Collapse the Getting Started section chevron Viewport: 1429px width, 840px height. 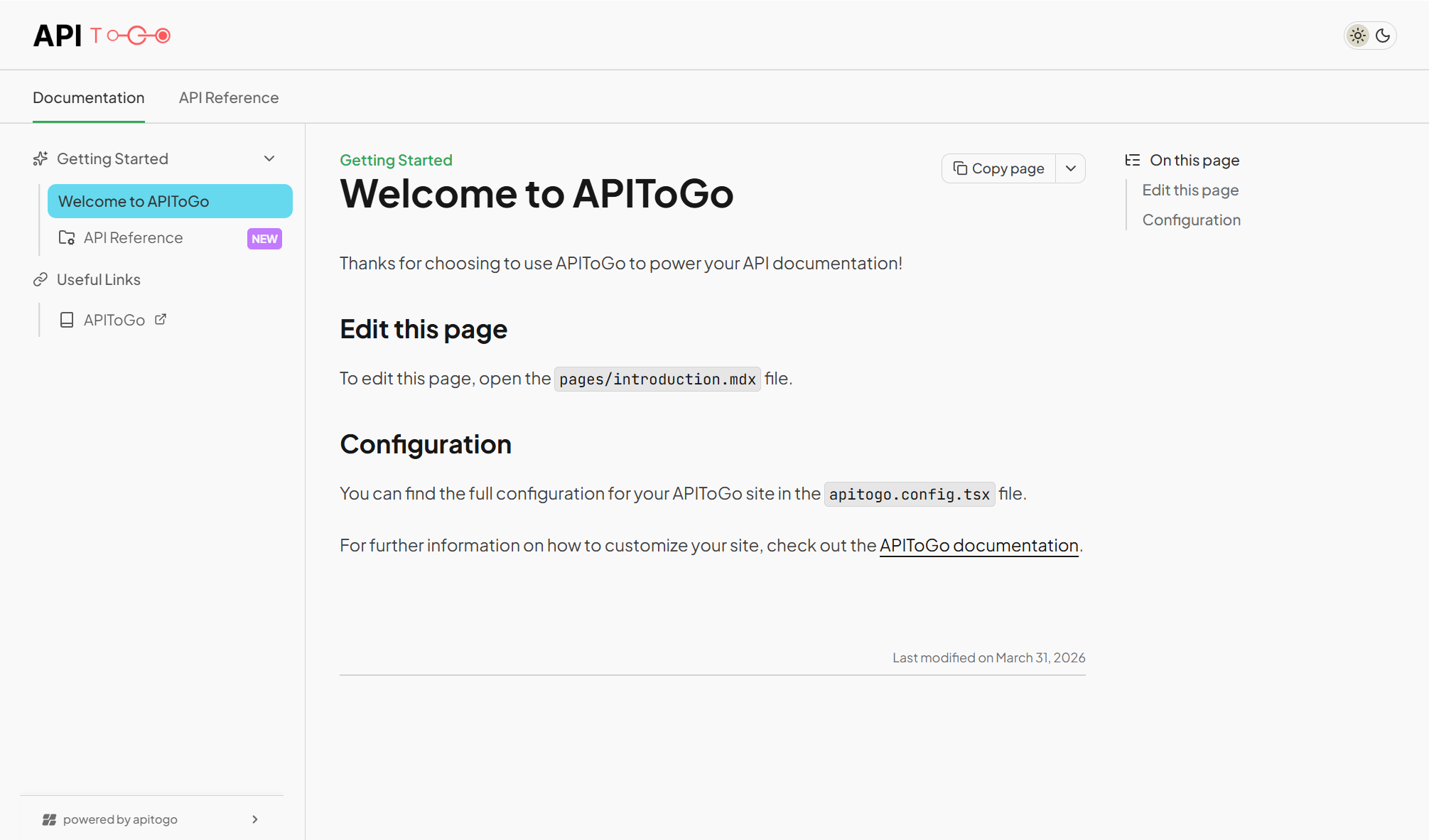tap(269, 158)
